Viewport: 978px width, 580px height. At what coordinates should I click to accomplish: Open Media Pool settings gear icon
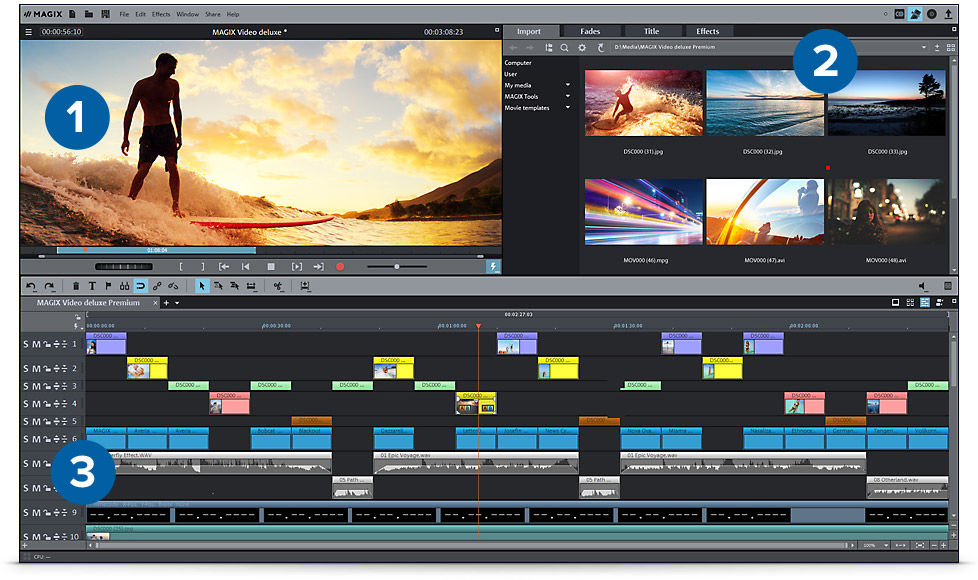click(581, 47)
